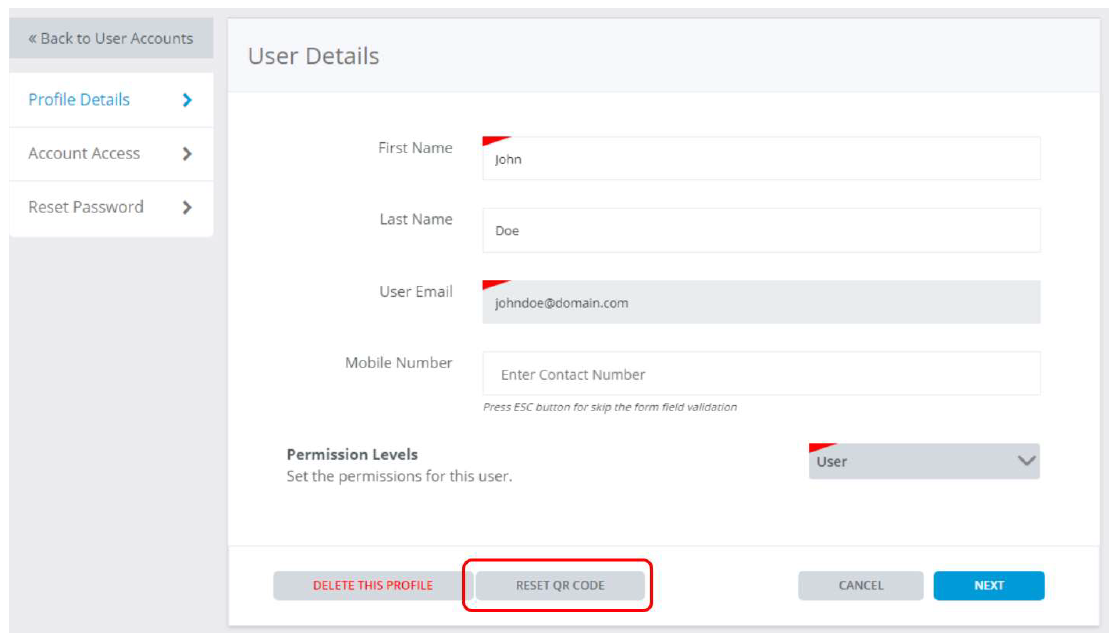
Task: Expand the Permission Levels dropdown arrow
Action: pos(1025,461)
